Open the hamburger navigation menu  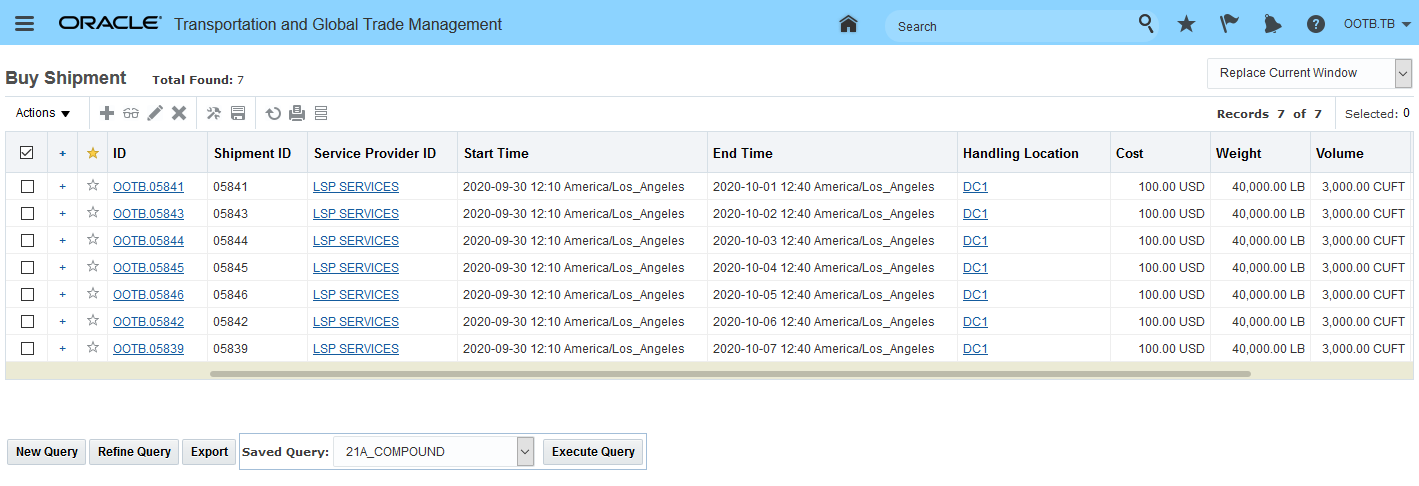[24, 24]
